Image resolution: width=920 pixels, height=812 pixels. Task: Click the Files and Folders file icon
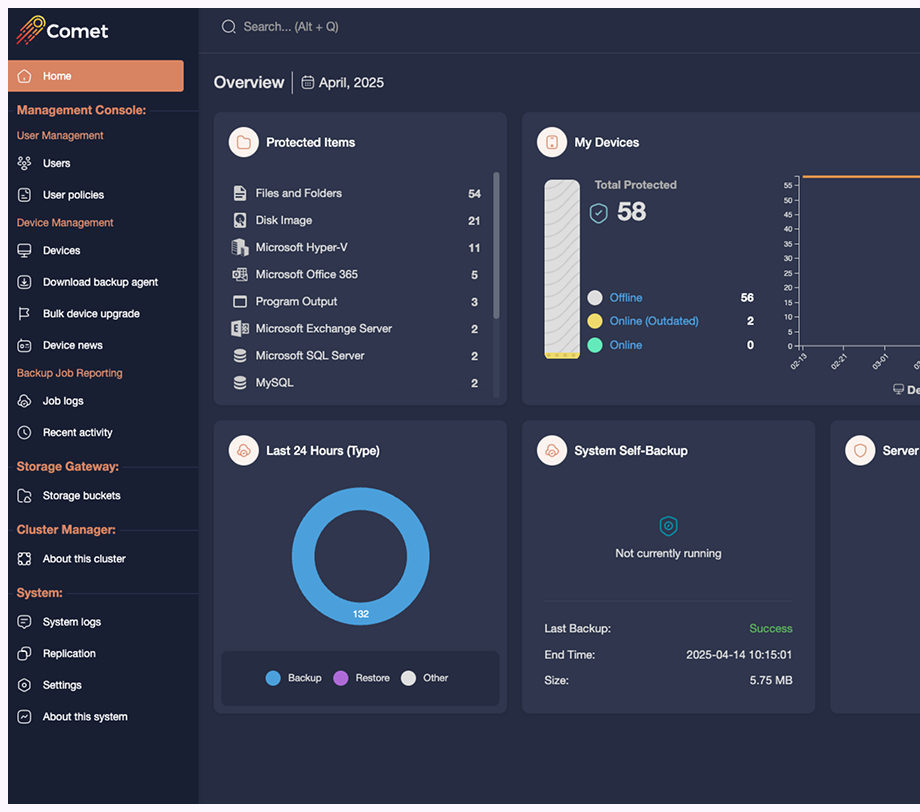239,193
